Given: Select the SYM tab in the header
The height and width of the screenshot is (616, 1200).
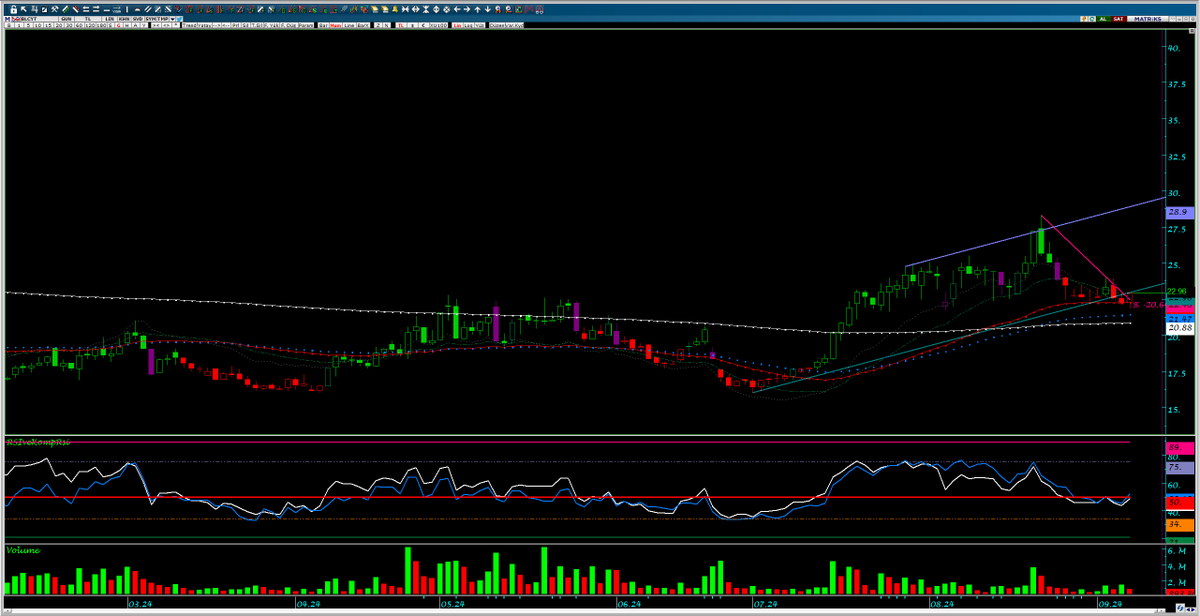Looking at the screenshot, I should (x=150, y=19).
